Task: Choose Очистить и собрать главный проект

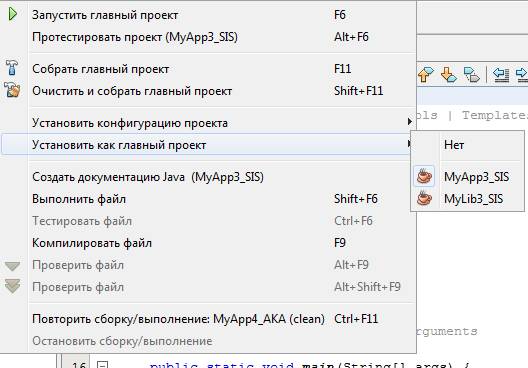Action: pos(208,91)
